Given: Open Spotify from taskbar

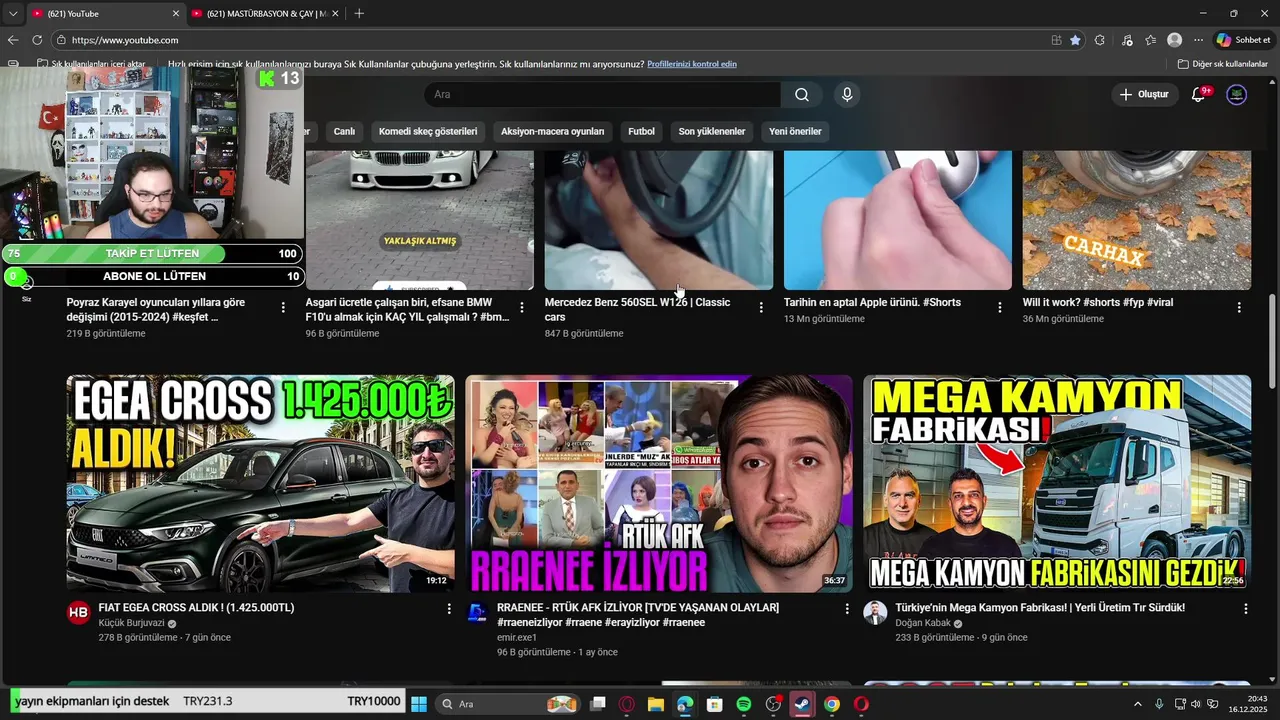Looking at the screenshot, I should tap(744, 704).
